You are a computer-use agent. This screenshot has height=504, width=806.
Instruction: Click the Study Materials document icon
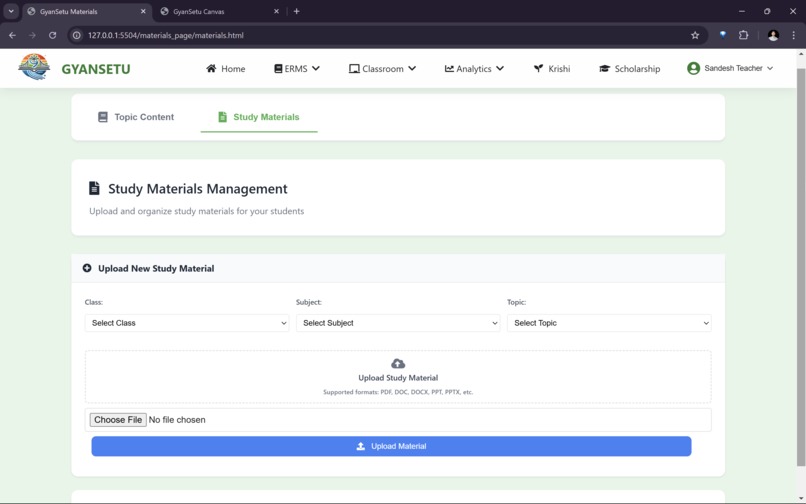(x=222, y=117)
